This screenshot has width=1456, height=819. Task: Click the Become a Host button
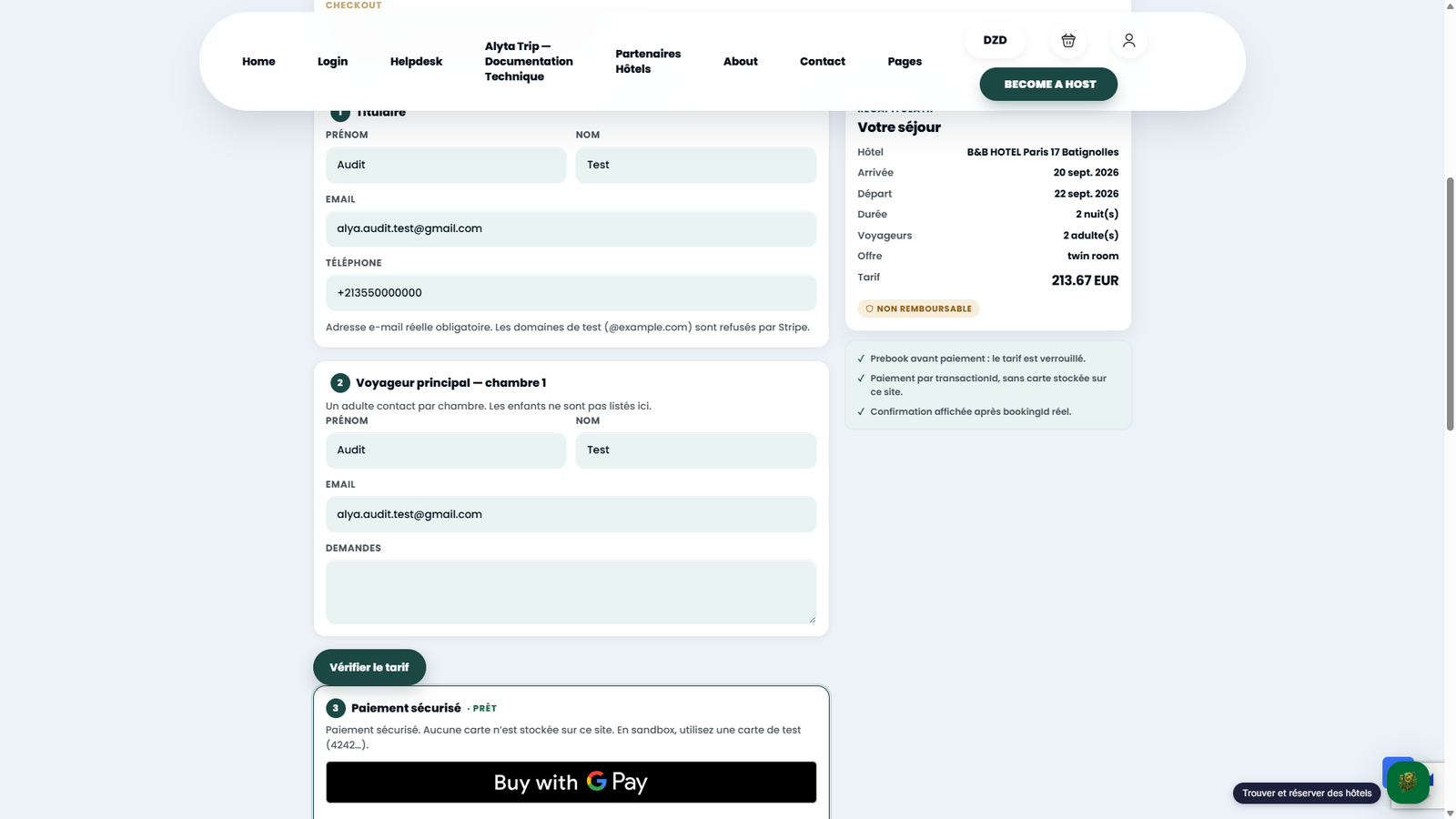(1048, 84)
